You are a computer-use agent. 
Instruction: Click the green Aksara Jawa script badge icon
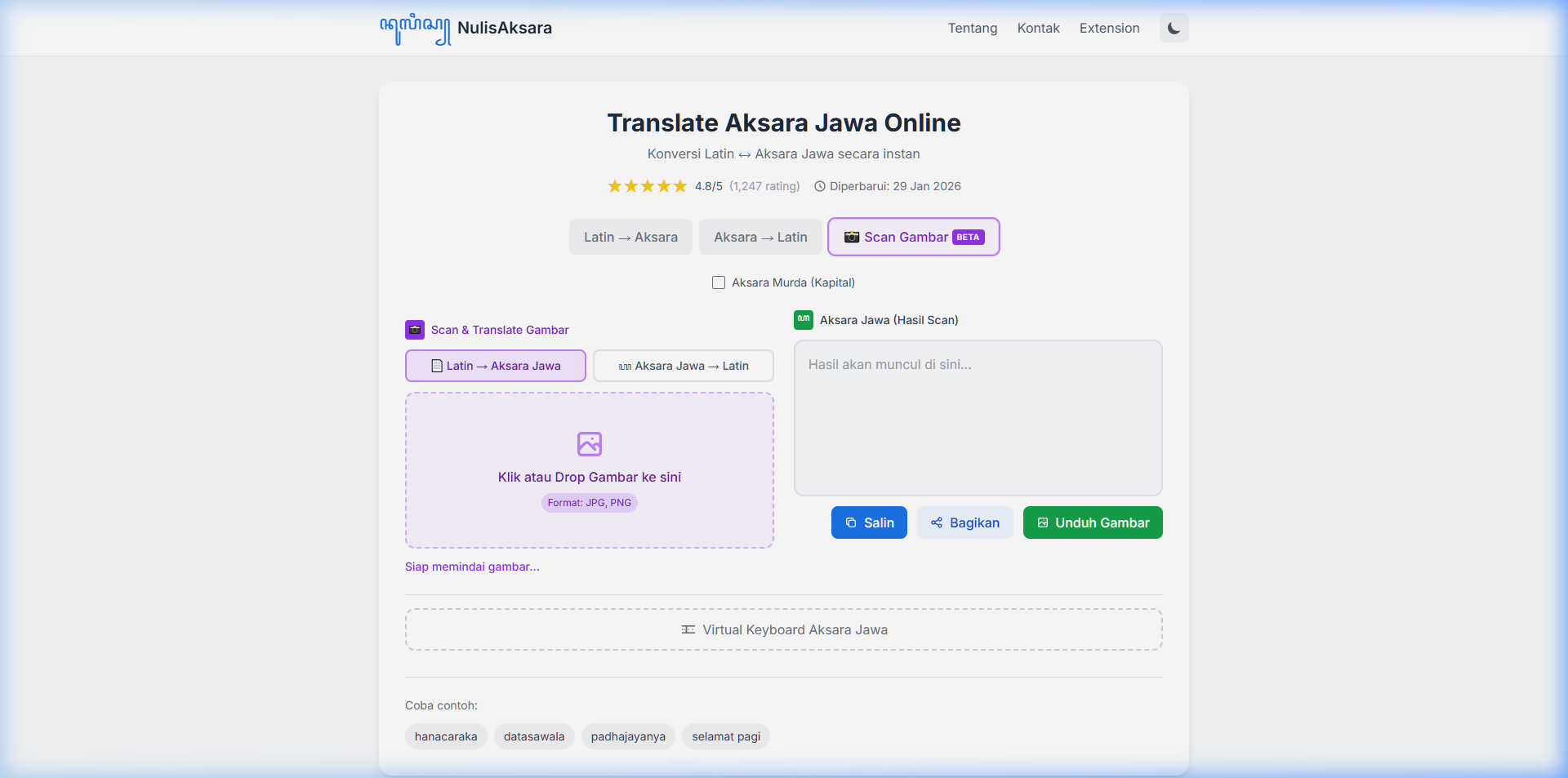(x=803, y=320)
